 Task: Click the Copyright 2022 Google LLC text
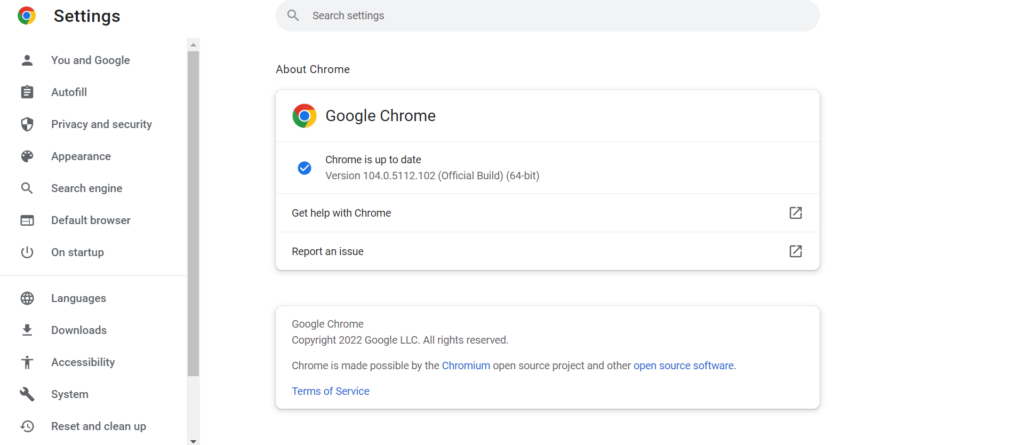pos(400,340)
